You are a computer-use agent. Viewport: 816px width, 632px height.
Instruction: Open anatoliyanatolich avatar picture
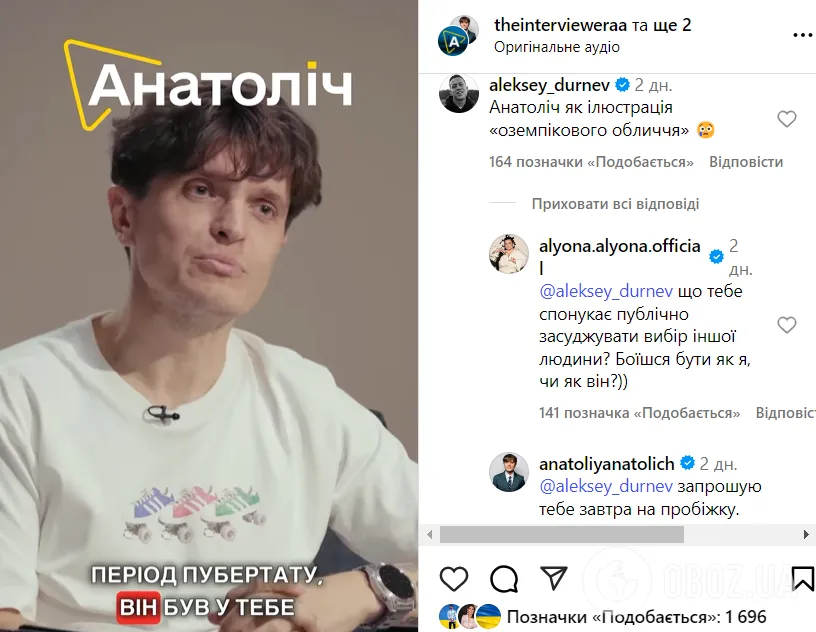click(x=508, y=472)
